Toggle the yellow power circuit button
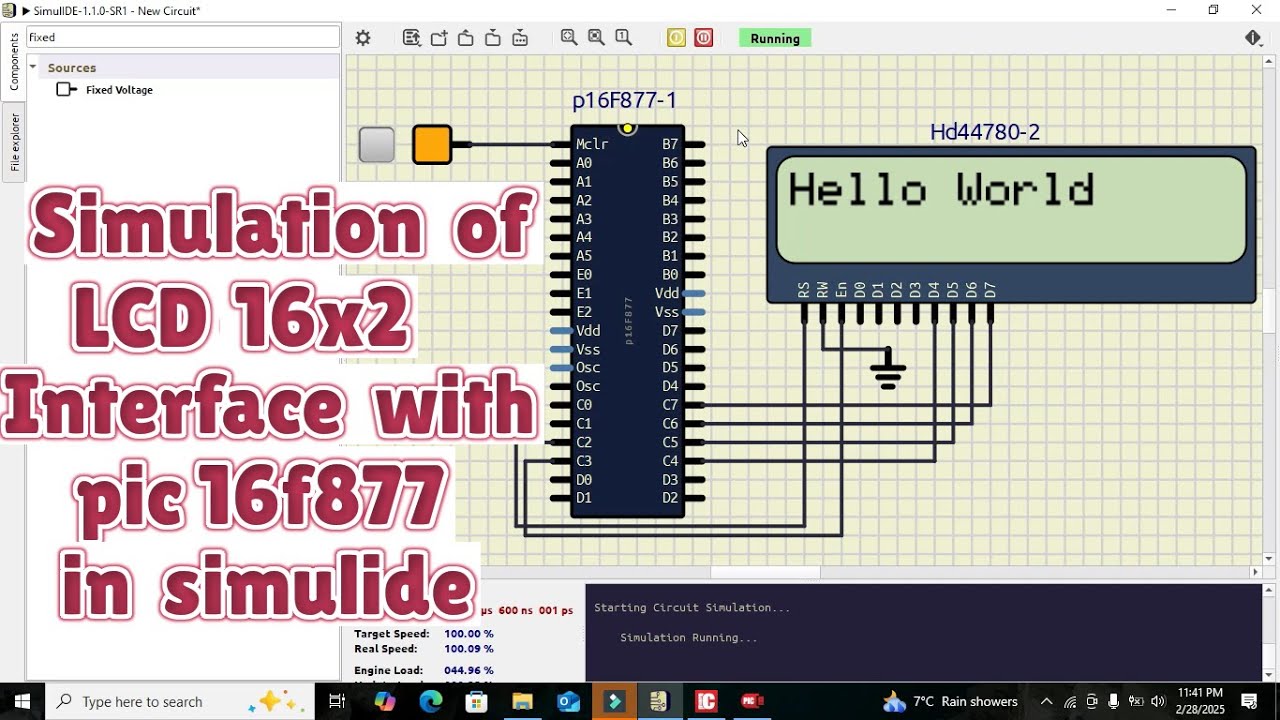The image size is (1280, 720). pos(677,38)
